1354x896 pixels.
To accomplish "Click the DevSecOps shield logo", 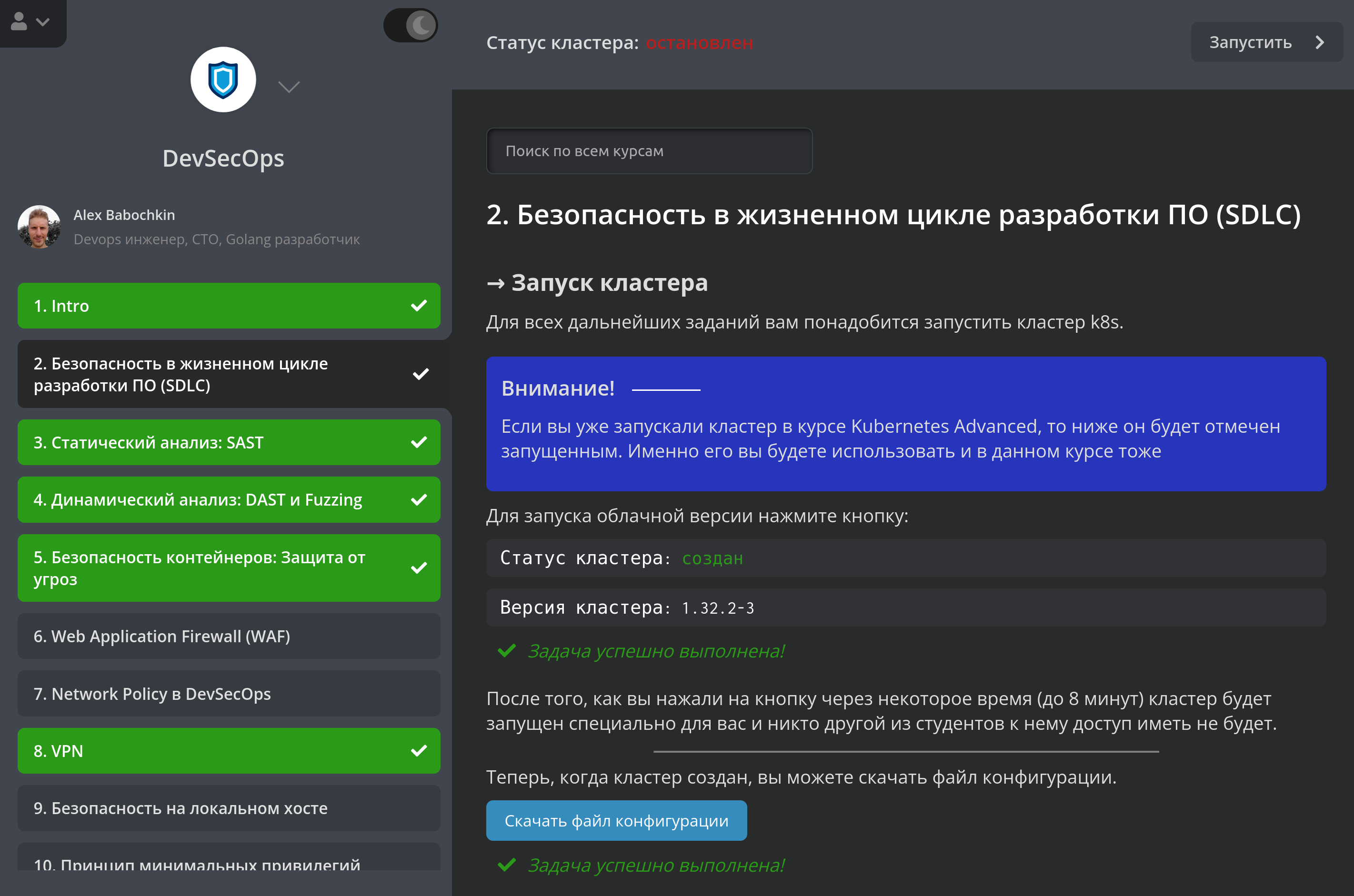I will (223, 80).
